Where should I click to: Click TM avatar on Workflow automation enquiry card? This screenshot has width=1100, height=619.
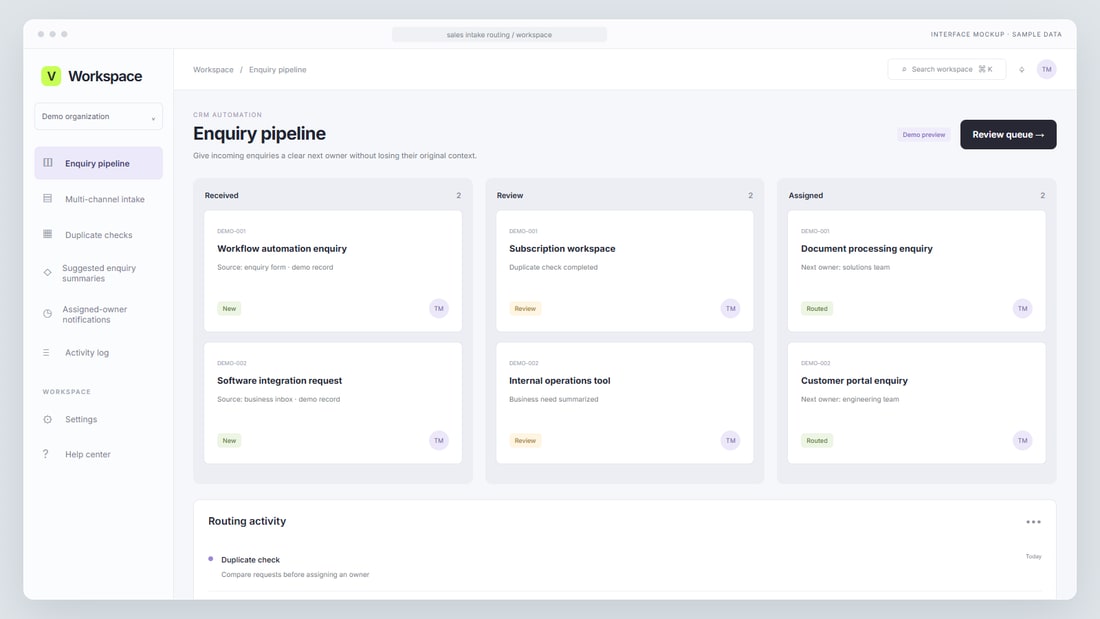[438, 309]
